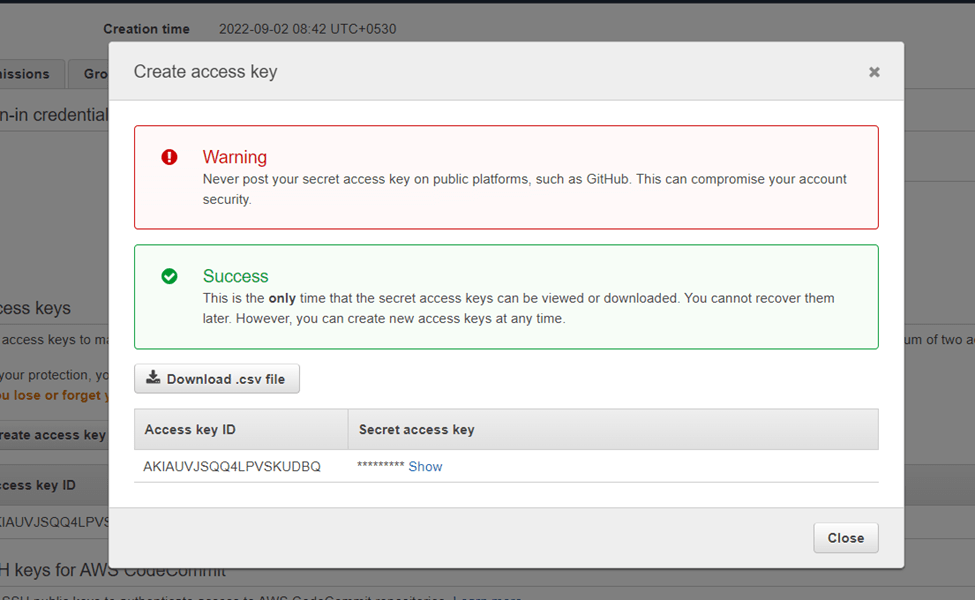Viewport: 975px width, 600px height.
Task: Click the green success checkmark icon
Action: (169, 276)
